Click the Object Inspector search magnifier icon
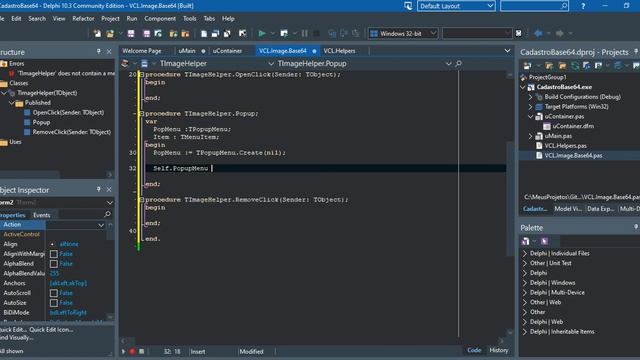640x360 pixels. [107, 214]
